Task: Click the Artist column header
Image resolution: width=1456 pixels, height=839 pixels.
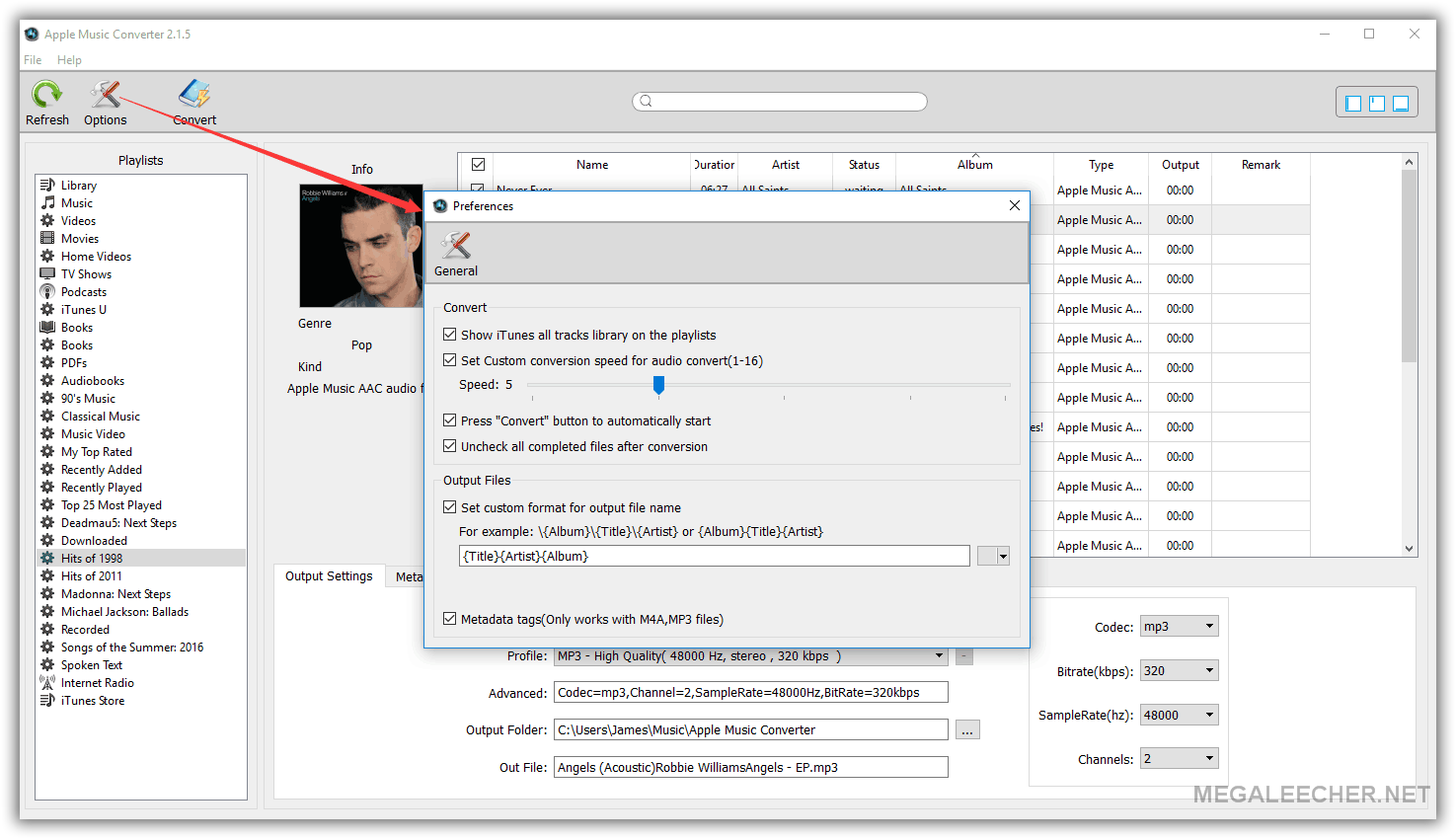Action: (786, 165)
